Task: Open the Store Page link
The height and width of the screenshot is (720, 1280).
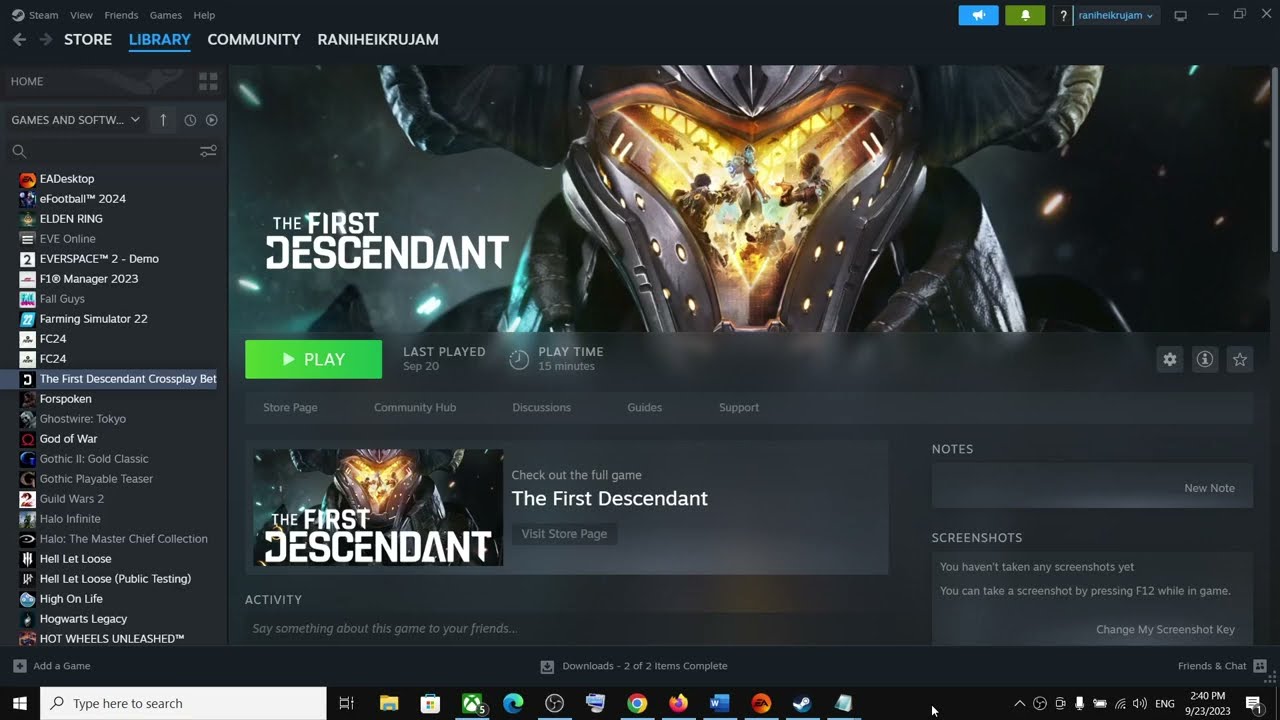Action: (290, 407)
